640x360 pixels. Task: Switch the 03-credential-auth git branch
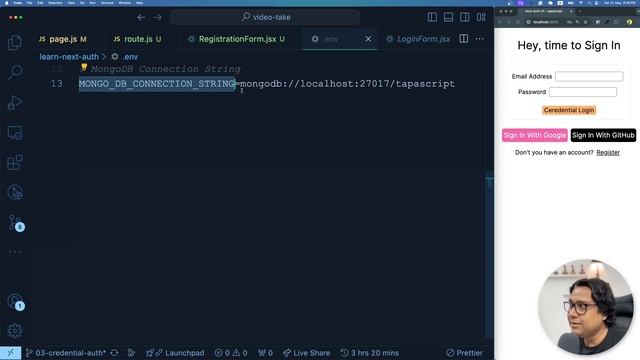click(65, 353)
